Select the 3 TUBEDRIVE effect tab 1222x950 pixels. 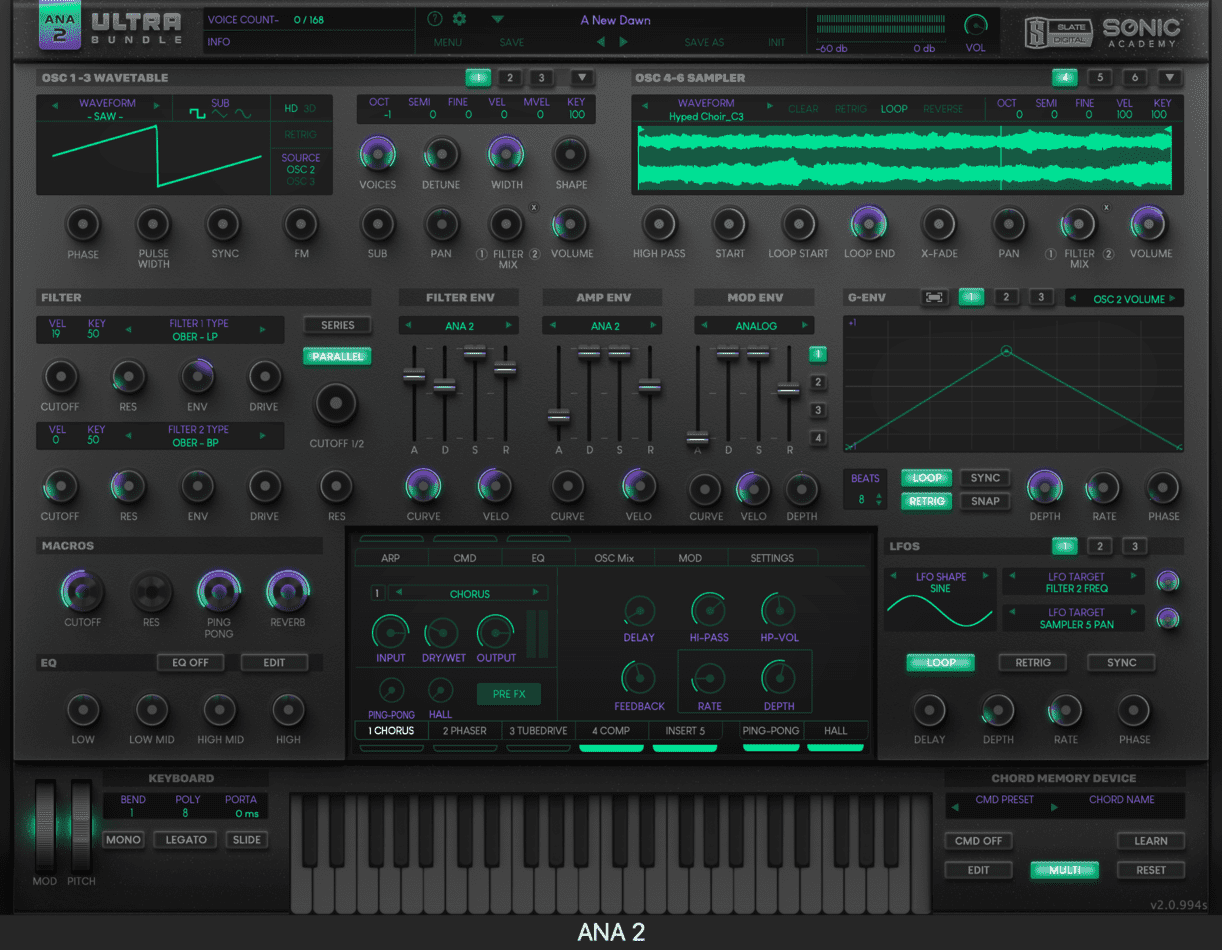click(x=538, y=731)
